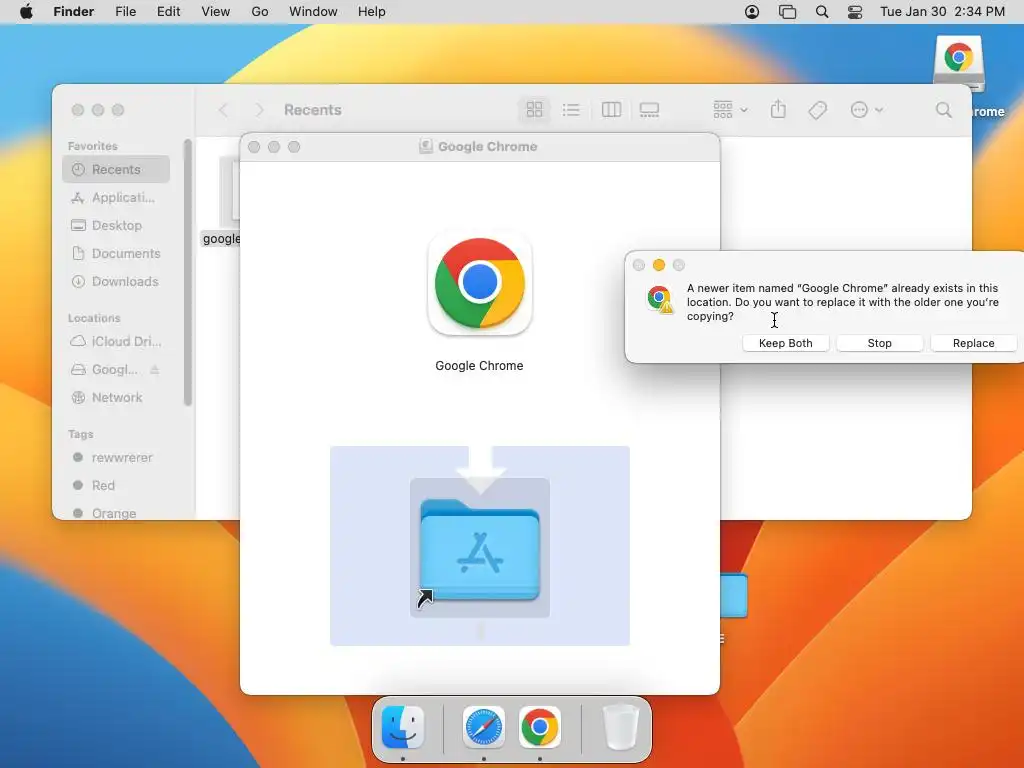This screenshot has height=768, width=1024.
Task: Open the Finder menu in menu bar
Action: pyautogui.click(x=74, y=12)
